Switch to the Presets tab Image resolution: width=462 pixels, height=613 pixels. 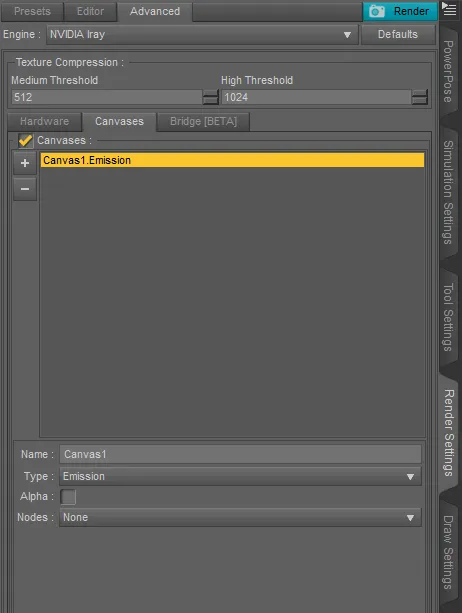pos(32,11)
